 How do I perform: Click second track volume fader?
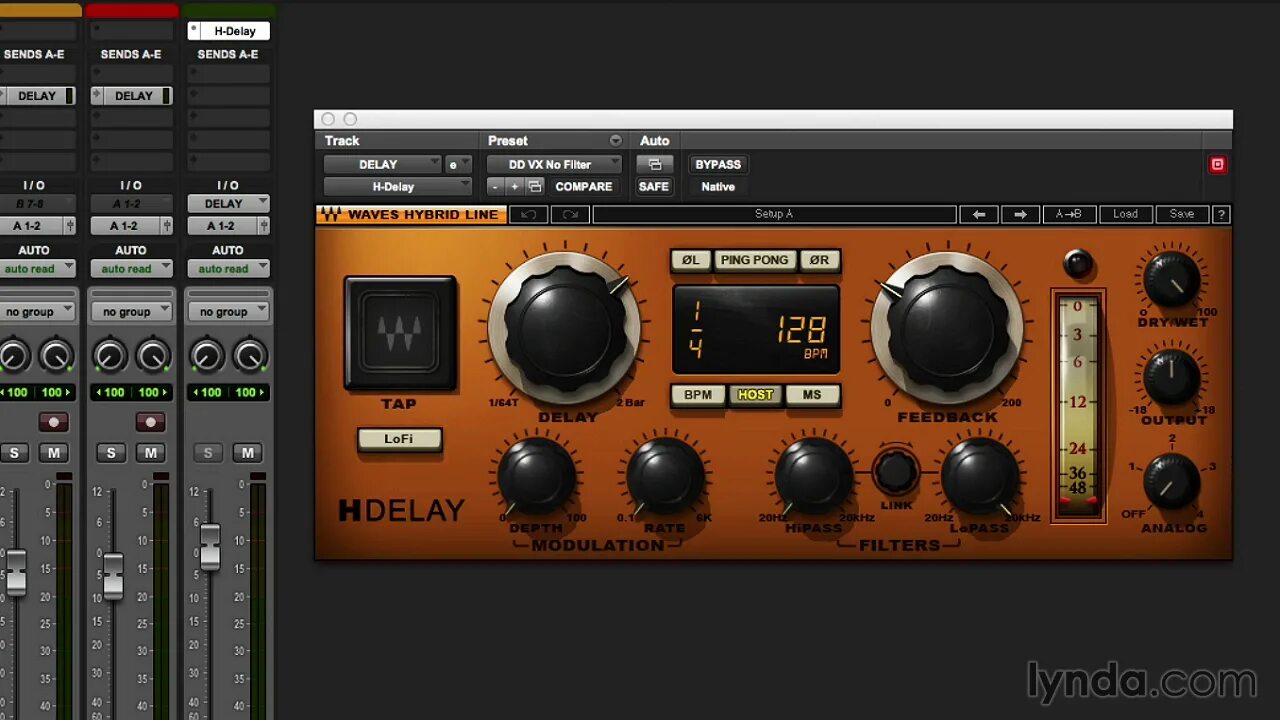(x=113, y=575)
